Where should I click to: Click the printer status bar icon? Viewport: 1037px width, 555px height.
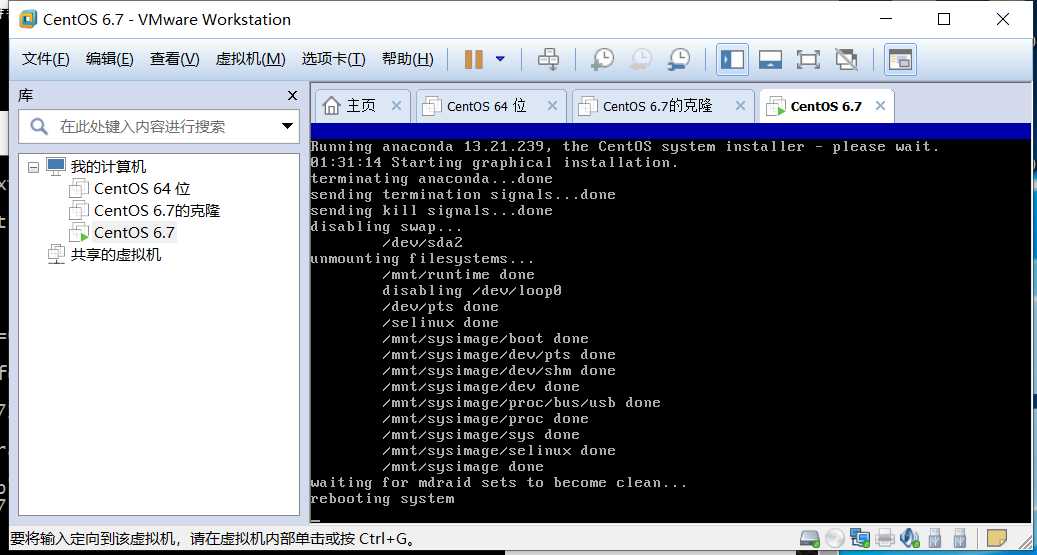[886, 538]
